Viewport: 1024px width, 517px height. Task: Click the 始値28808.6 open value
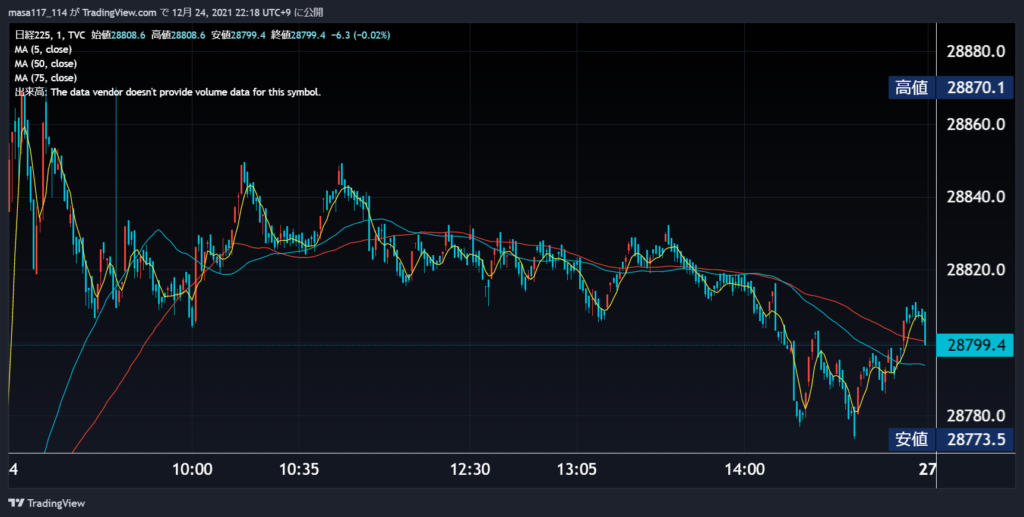(118, 35)
